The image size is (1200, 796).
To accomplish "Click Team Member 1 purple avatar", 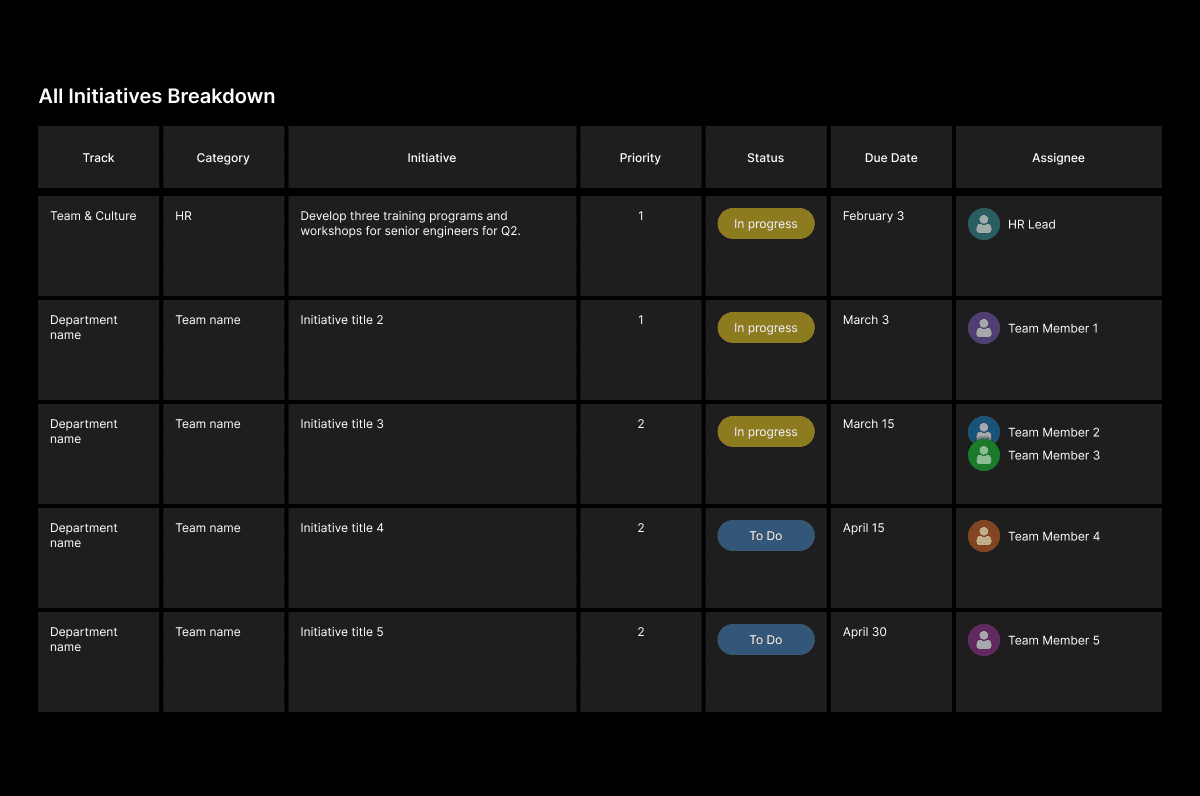I will (984, 328).
